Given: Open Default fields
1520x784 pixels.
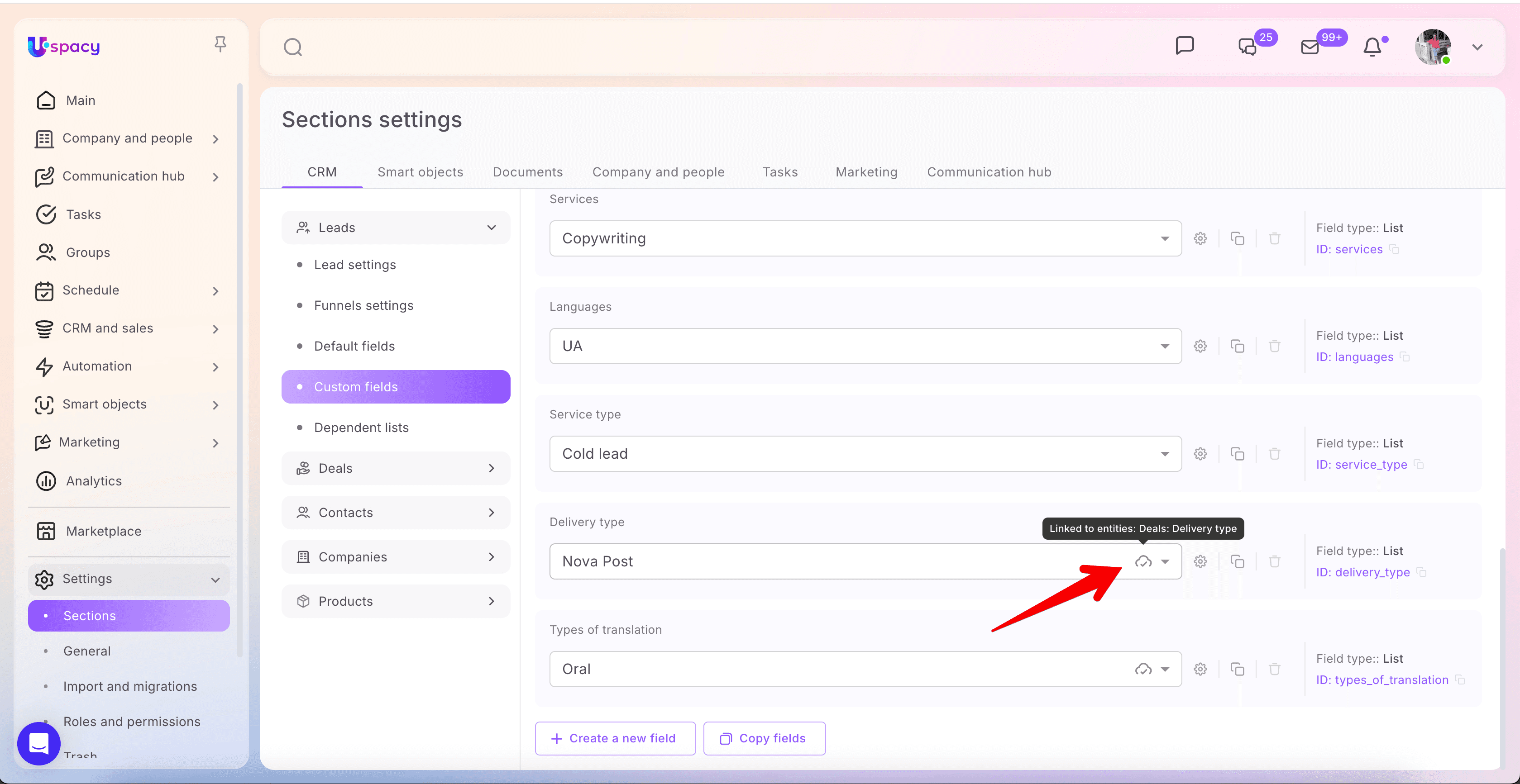Looking at the screenshot, I should 354,346.
